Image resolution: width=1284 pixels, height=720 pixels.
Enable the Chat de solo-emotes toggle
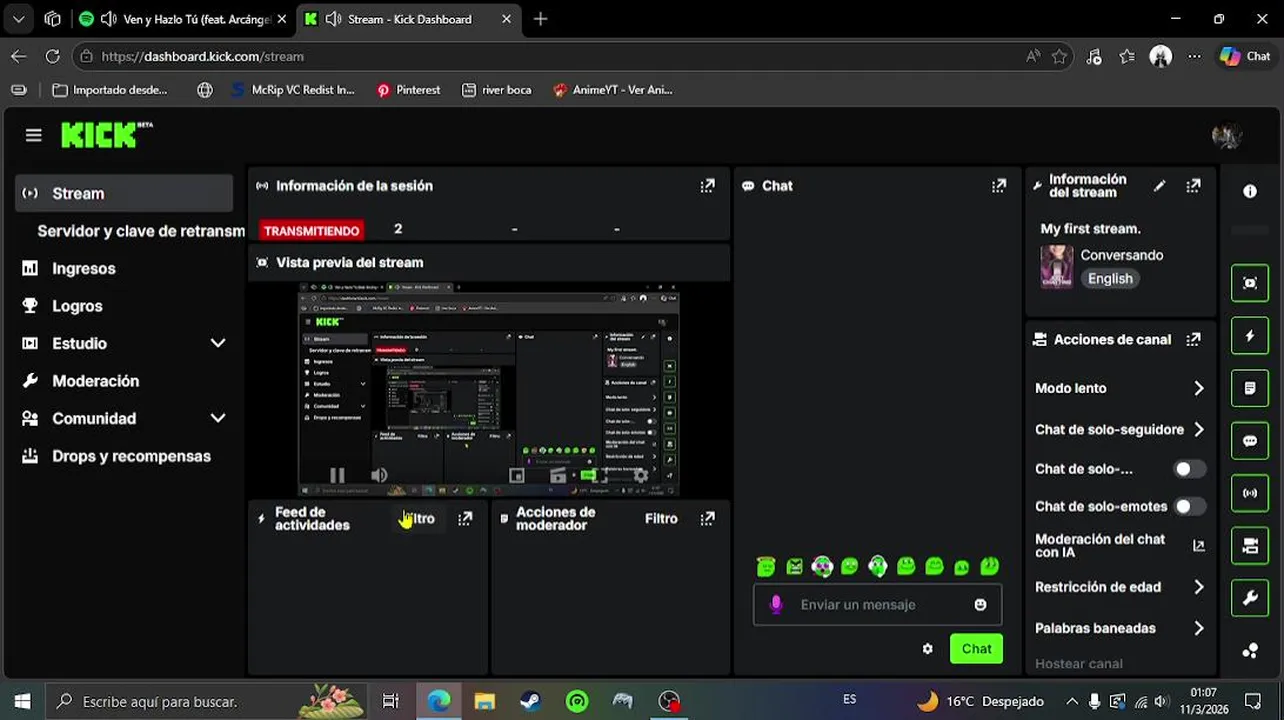(x=1189, y=507)
